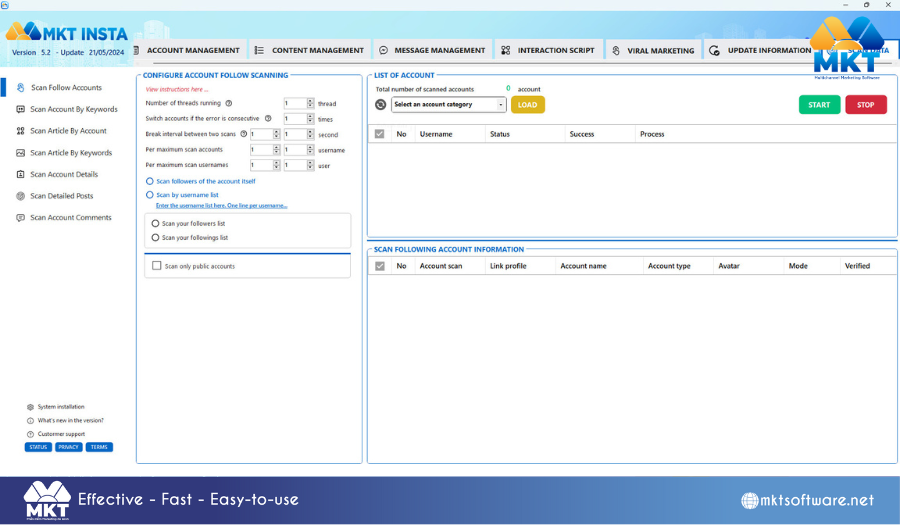Click What's new info icon
This screenshot has width=900, height=525.
30,421
